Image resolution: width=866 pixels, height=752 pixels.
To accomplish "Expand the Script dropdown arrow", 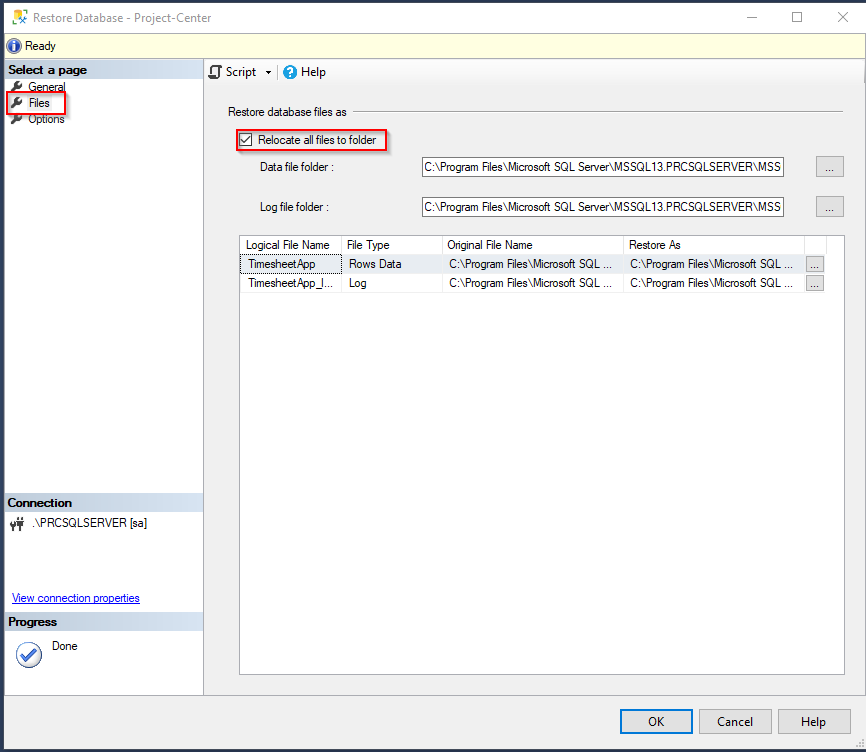I will point(268,73).
